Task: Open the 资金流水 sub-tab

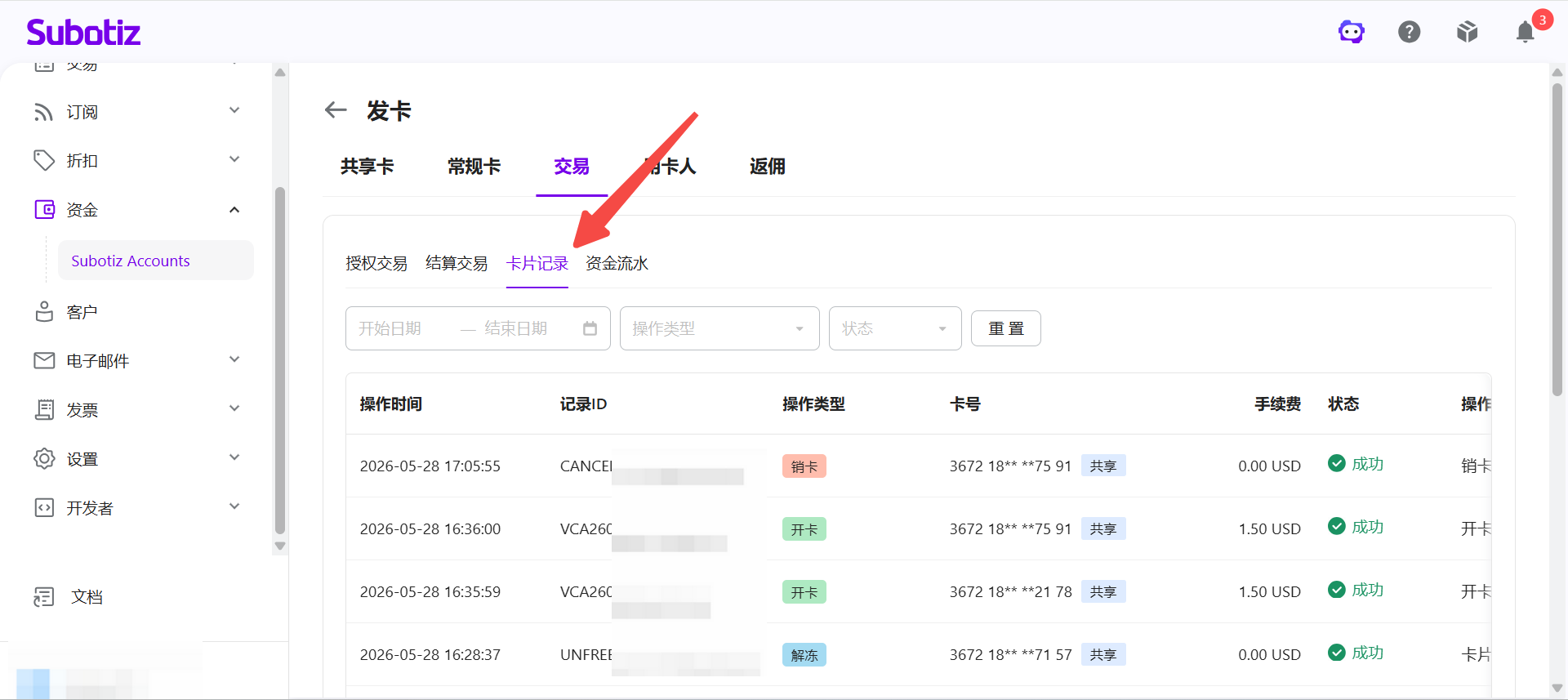Action: click(x=617, y=263)
